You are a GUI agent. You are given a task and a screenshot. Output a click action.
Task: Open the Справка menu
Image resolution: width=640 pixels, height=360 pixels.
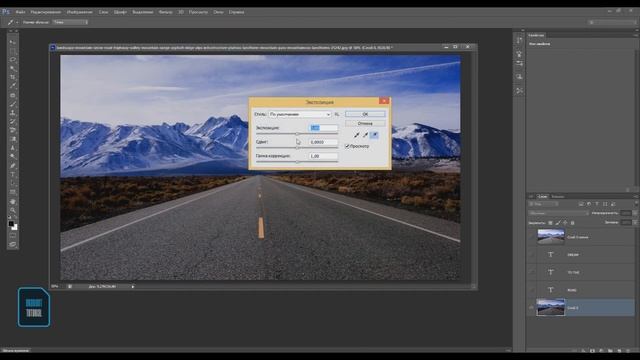tap(236, 12)
